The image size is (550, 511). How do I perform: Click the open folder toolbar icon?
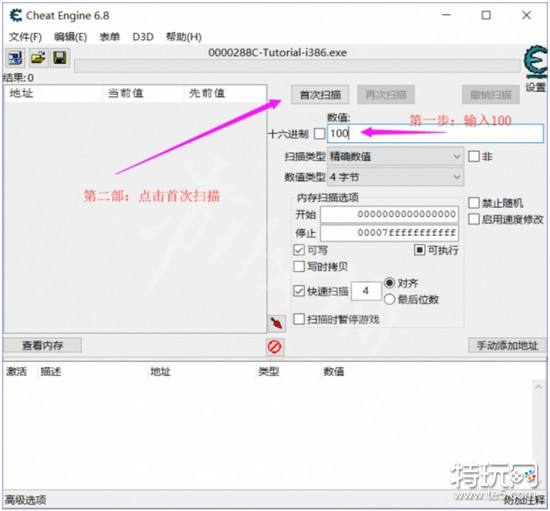(x=38, y=58)
